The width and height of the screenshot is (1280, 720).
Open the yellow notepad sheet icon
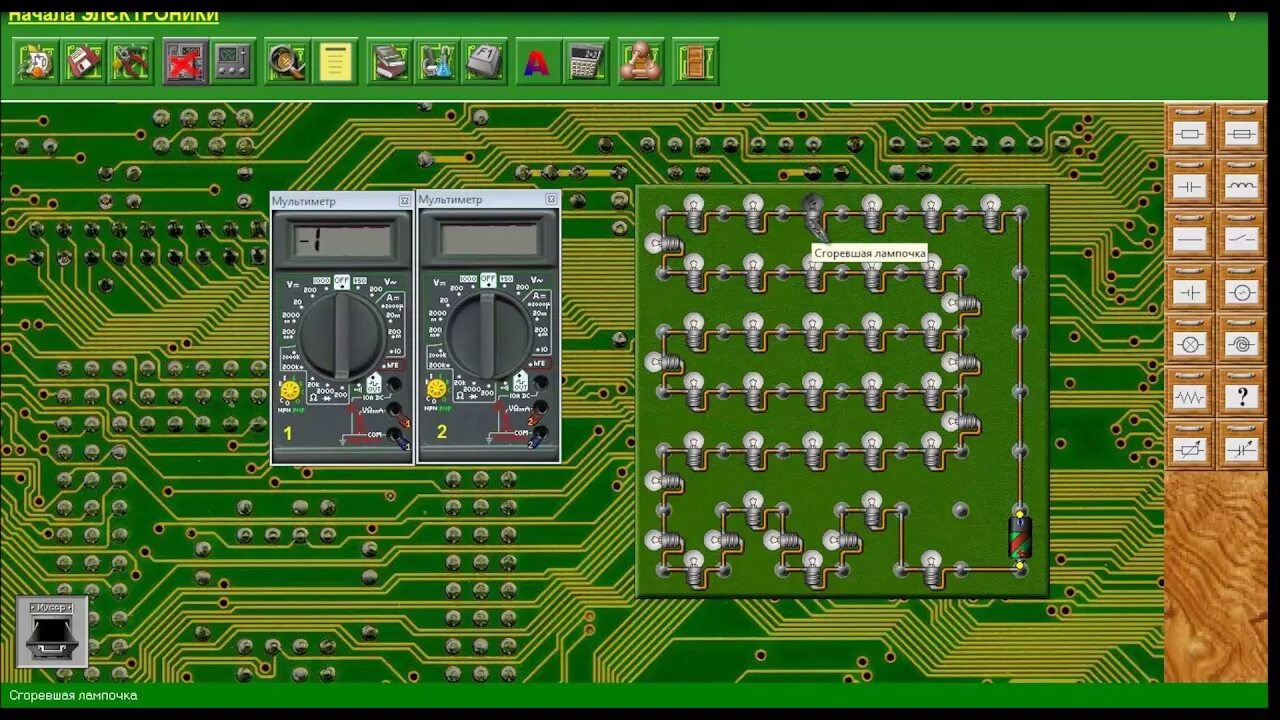336,63
